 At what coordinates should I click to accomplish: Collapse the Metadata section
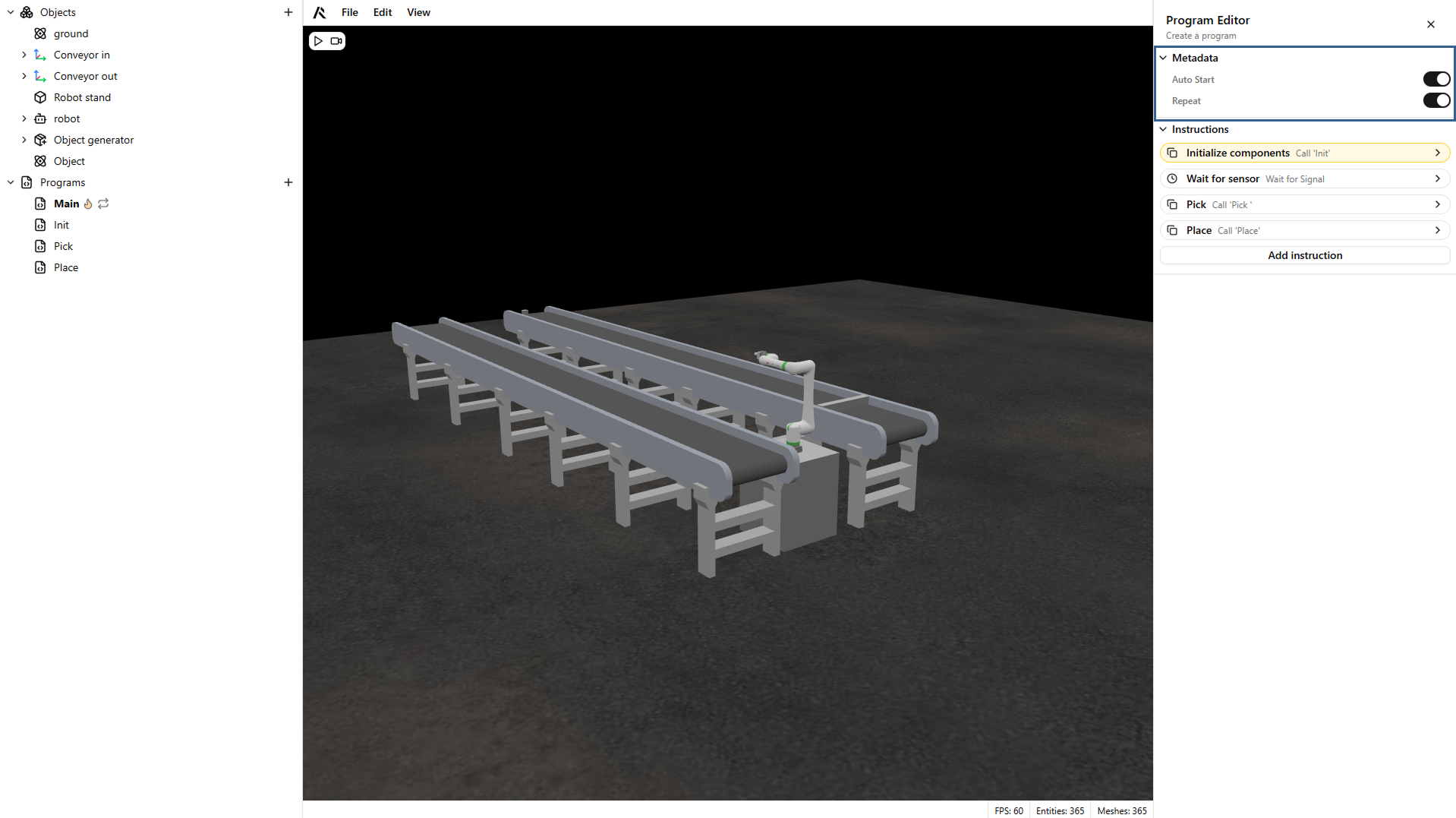[1163, 58]
